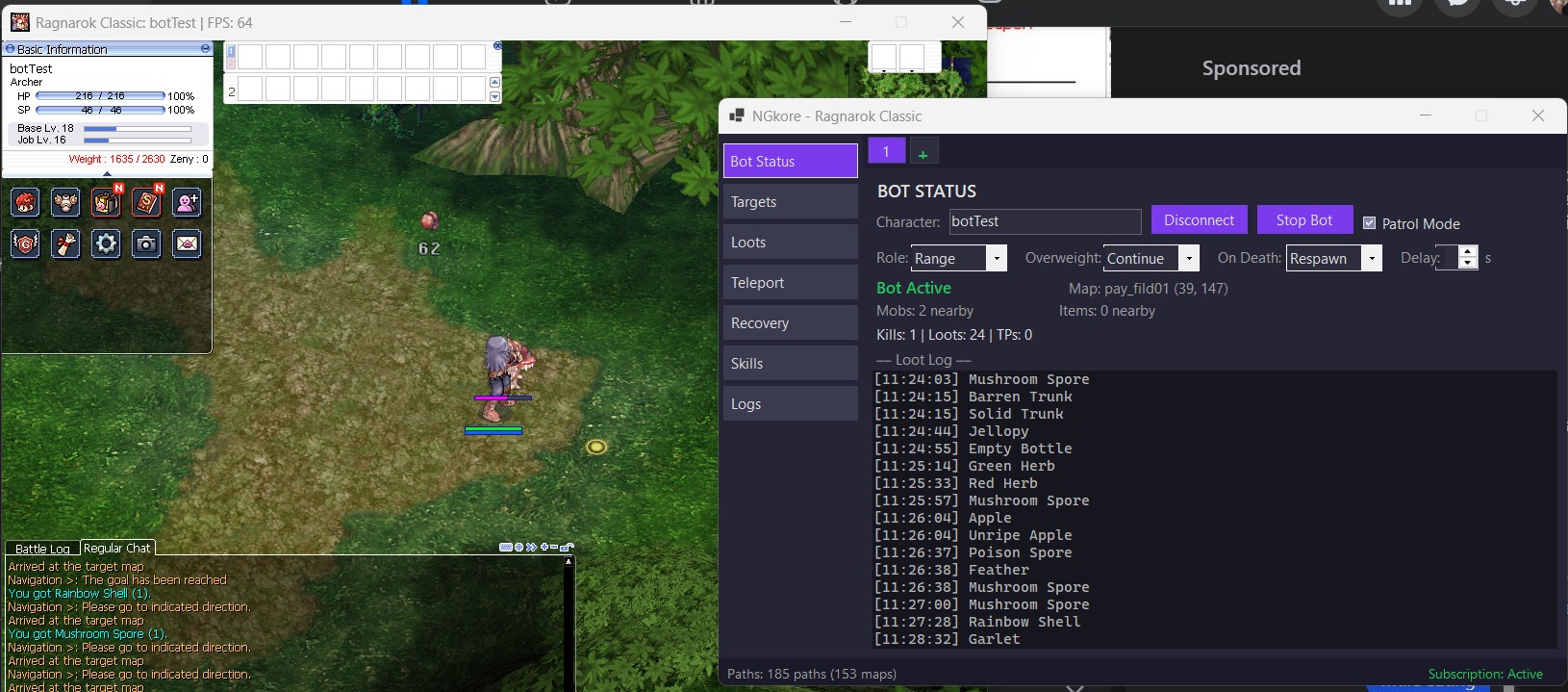Open the Teleport sidebar tab
This screenshot has height=692, width=1568.
(791, 282)
